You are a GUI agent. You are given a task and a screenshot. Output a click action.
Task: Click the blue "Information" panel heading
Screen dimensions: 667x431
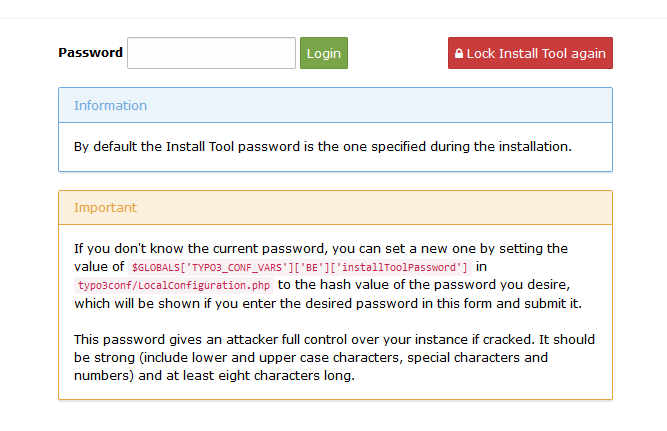(110, 105)
